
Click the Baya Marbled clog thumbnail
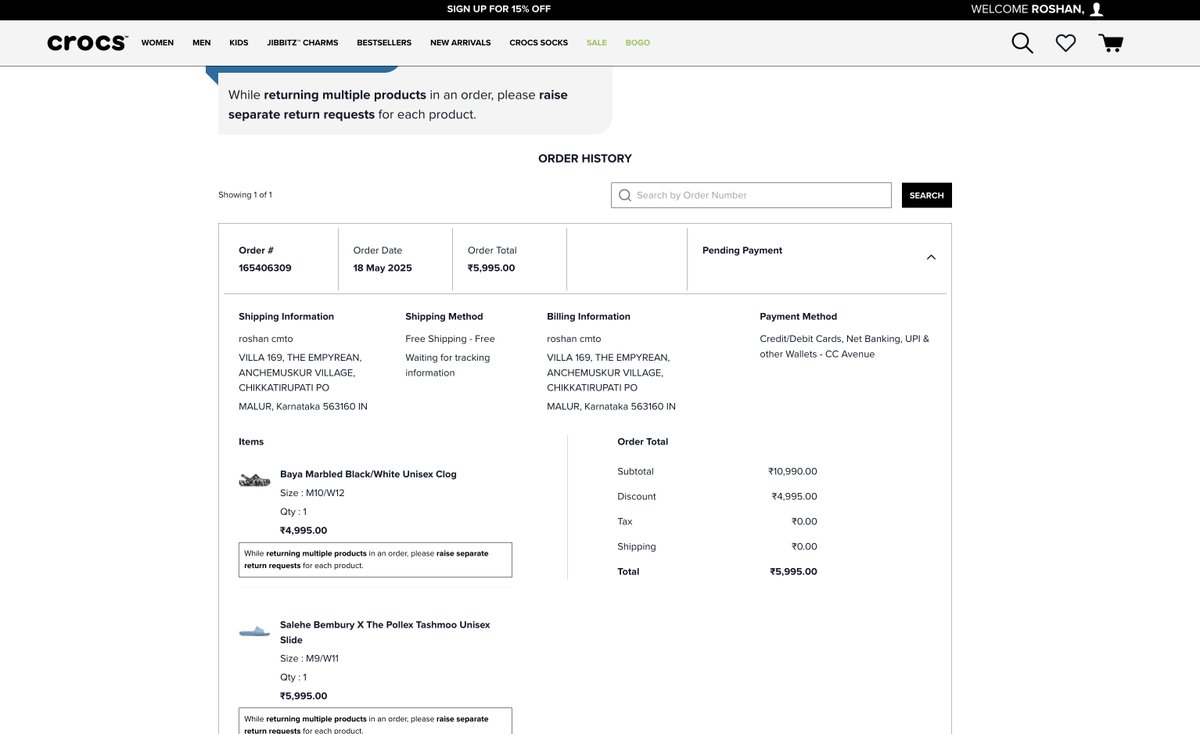254,480
